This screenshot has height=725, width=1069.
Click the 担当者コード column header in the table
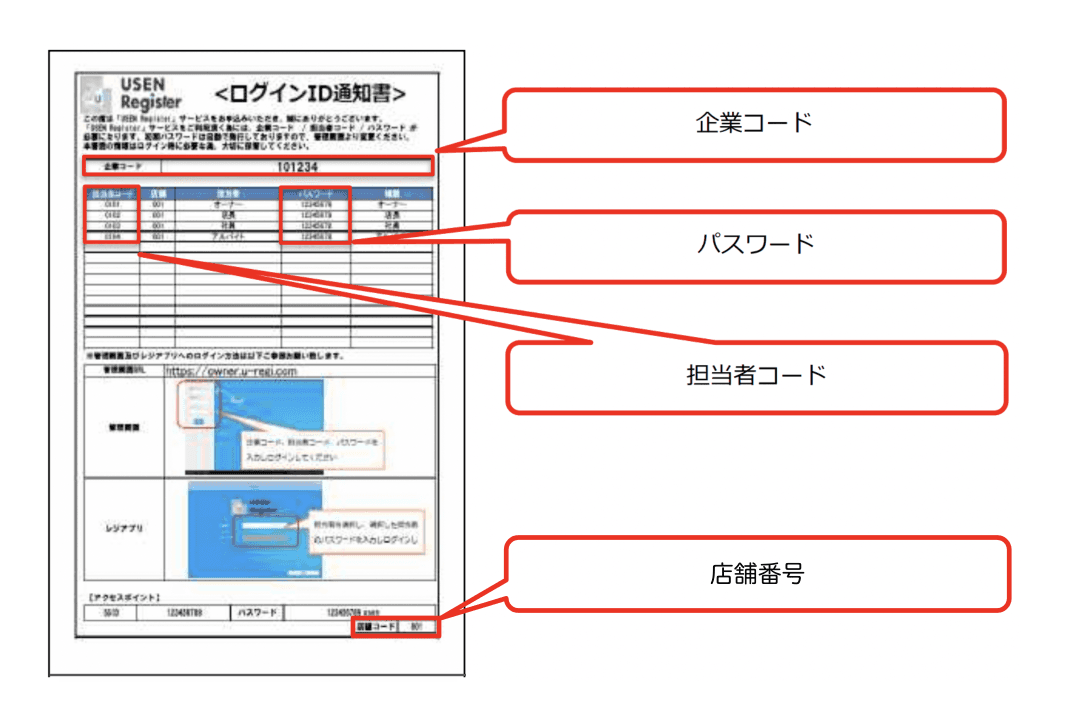tap(112, 194)
